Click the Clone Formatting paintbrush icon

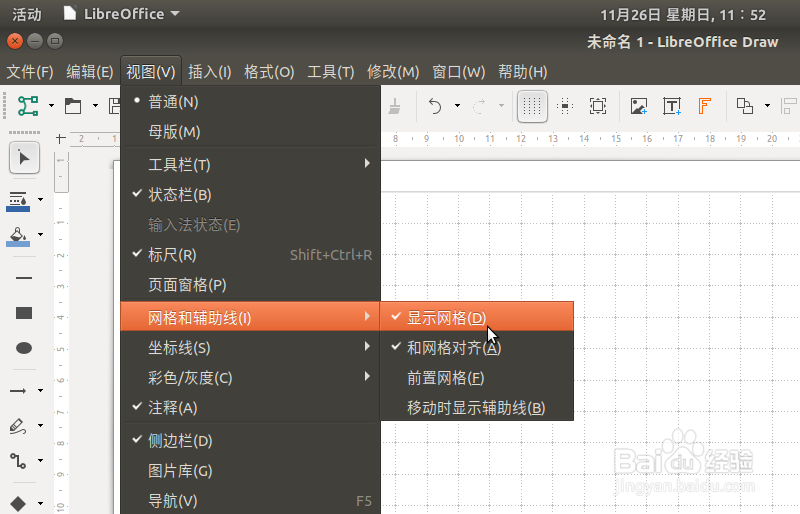pos(394,106)
